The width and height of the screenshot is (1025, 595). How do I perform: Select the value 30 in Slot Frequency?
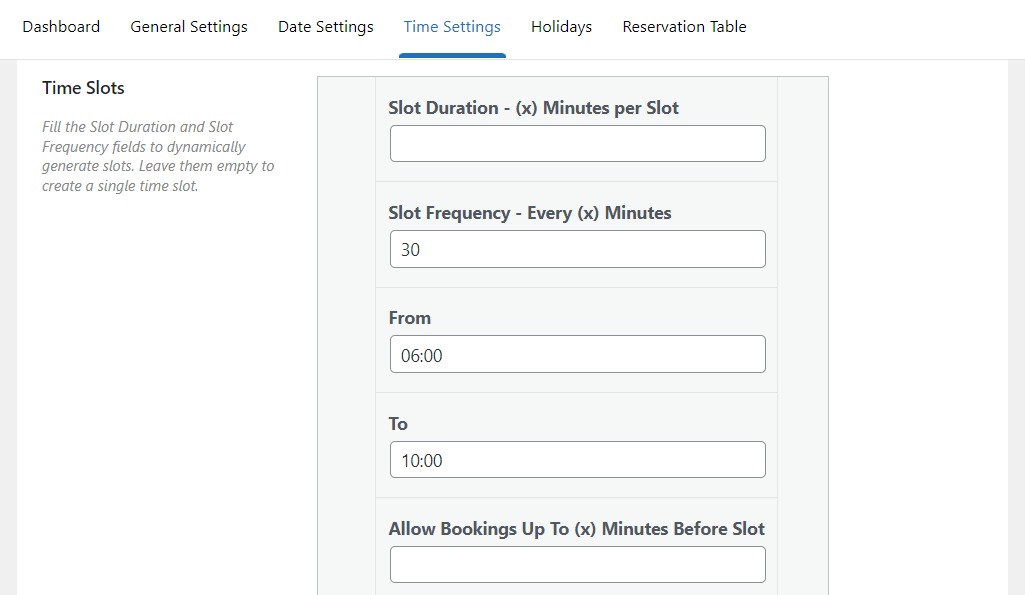407,249
